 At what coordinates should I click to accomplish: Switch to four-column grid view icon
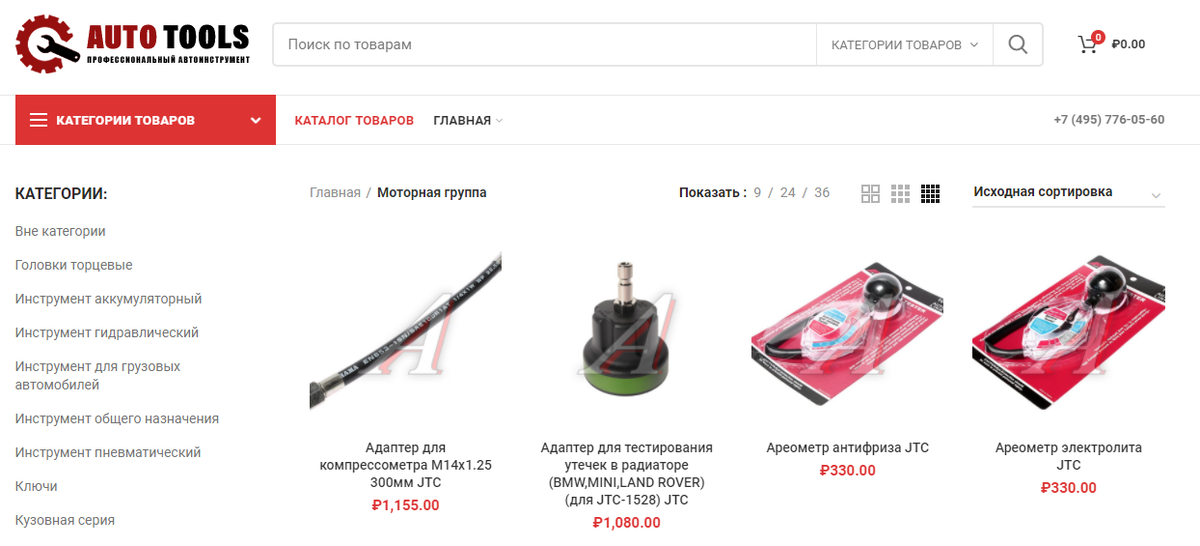tap(930, 194)
